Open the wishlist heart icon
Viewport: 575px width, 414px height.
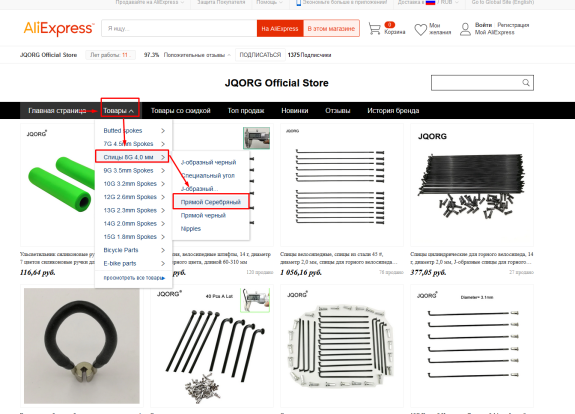coord(421,29)
